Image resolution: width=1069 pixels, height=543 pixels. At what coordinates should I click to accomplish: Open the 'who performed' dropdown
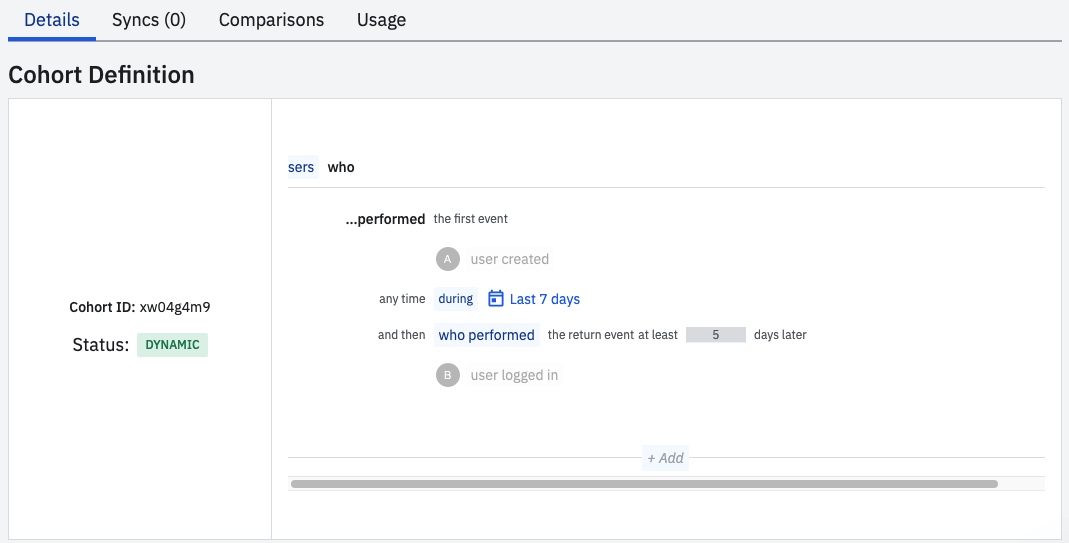point(487,335)
